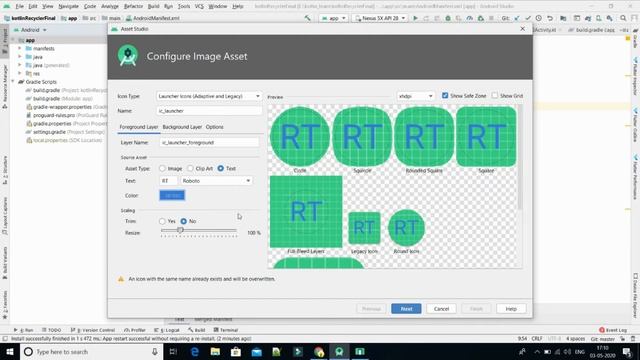Click the Name input field
The height and width of the screenshot is (360, 640).
coord(209,111)
